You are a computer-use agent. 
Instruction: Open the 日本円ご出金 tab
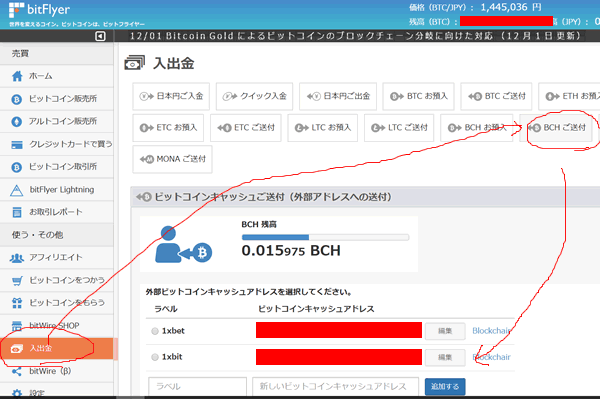point(338,96)
